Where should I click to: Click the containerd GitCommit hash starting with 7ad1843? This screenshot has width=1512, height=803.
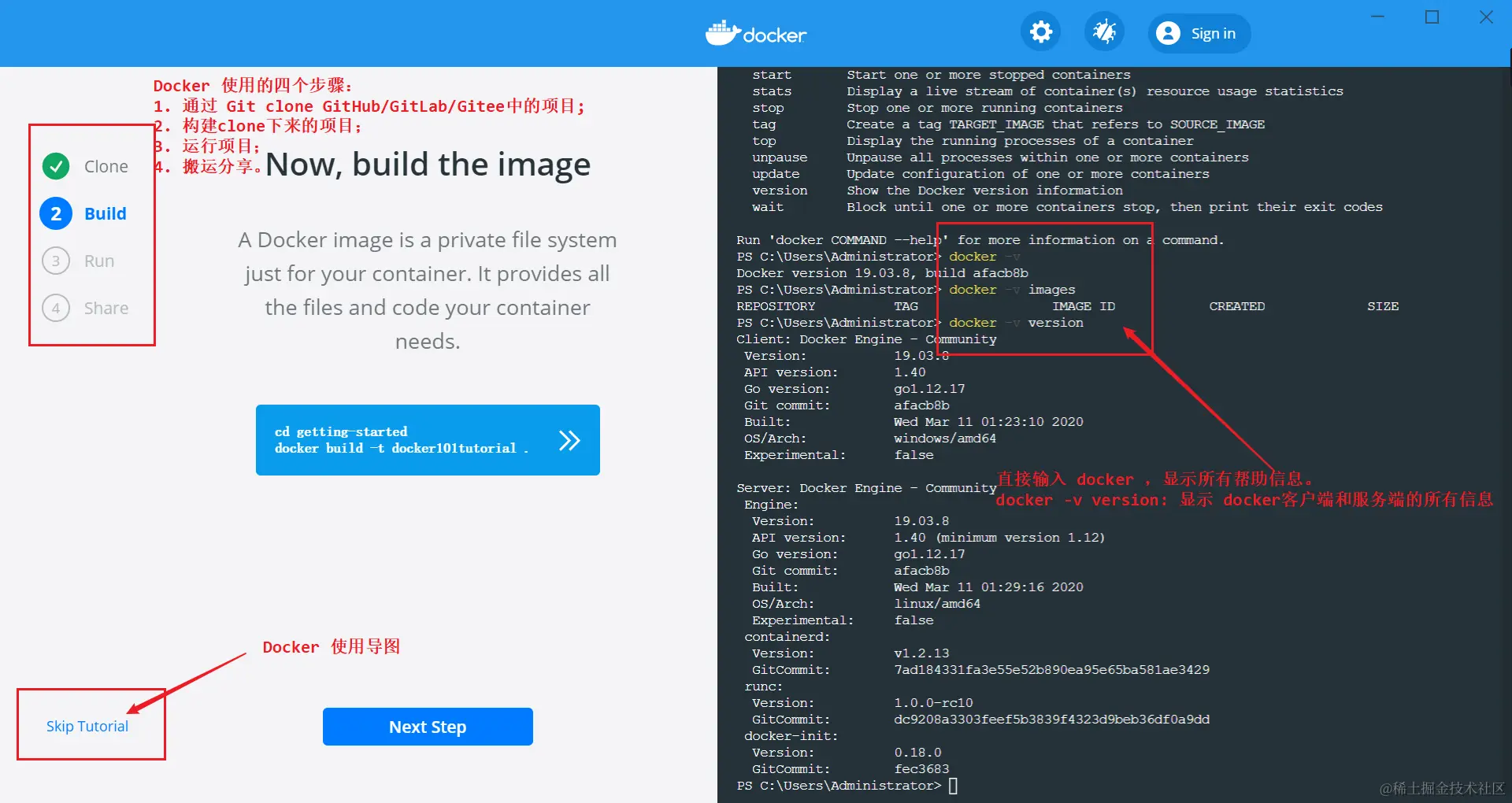click(x=1051, y=670)
